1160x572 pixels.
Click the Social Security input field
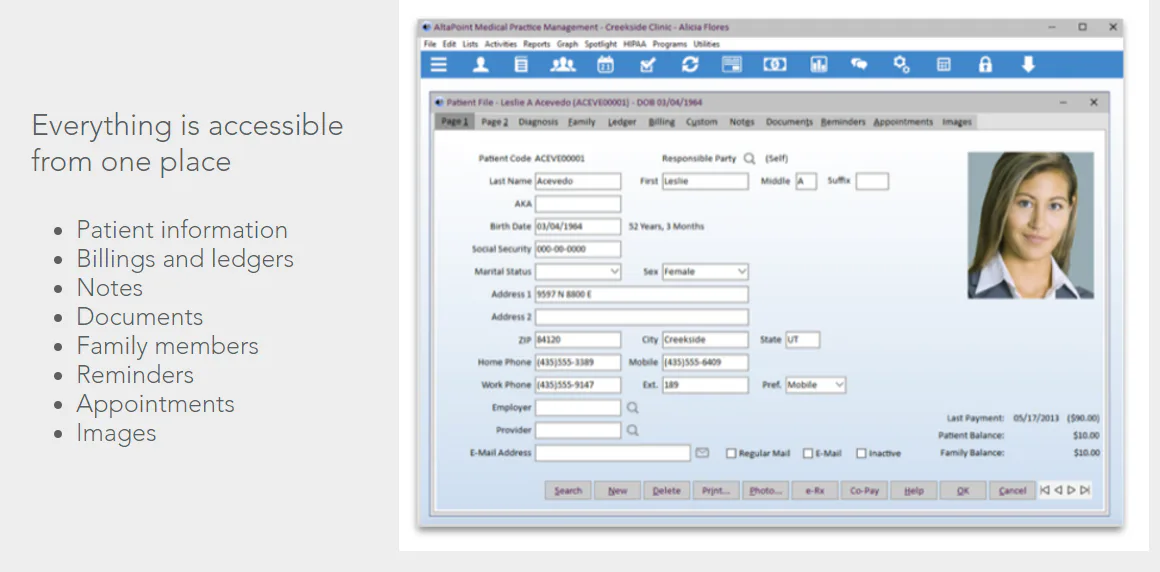(578, 249)
